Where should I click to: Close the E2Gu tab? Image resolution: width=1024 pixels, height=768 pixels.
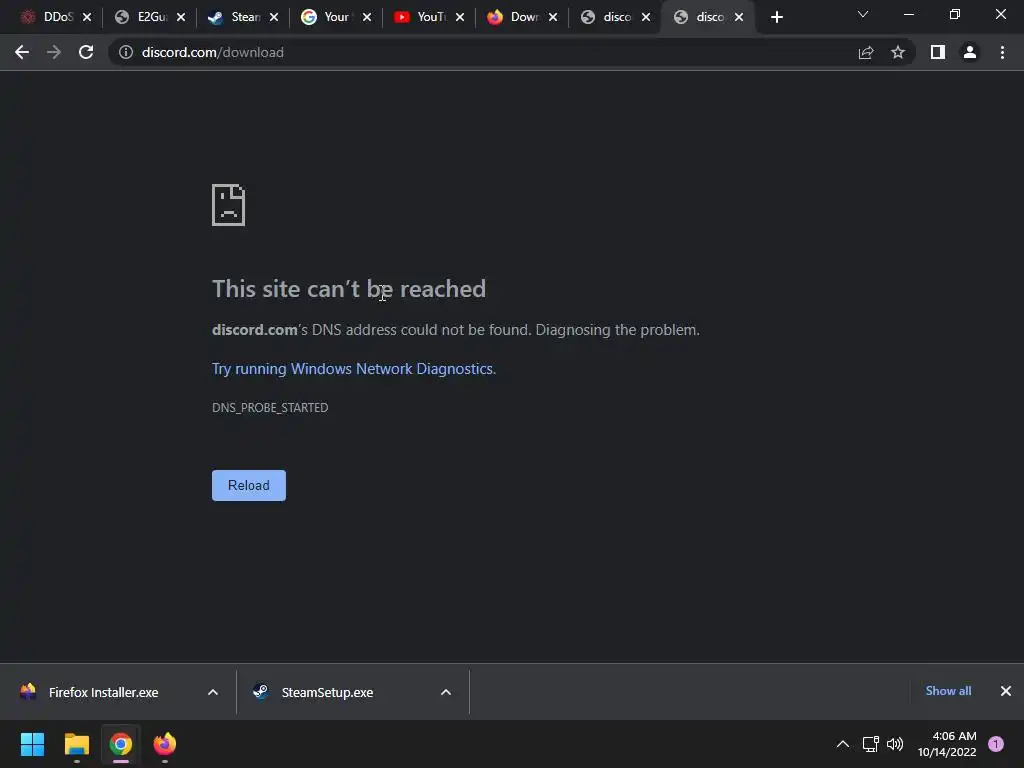tap(181, 18)
